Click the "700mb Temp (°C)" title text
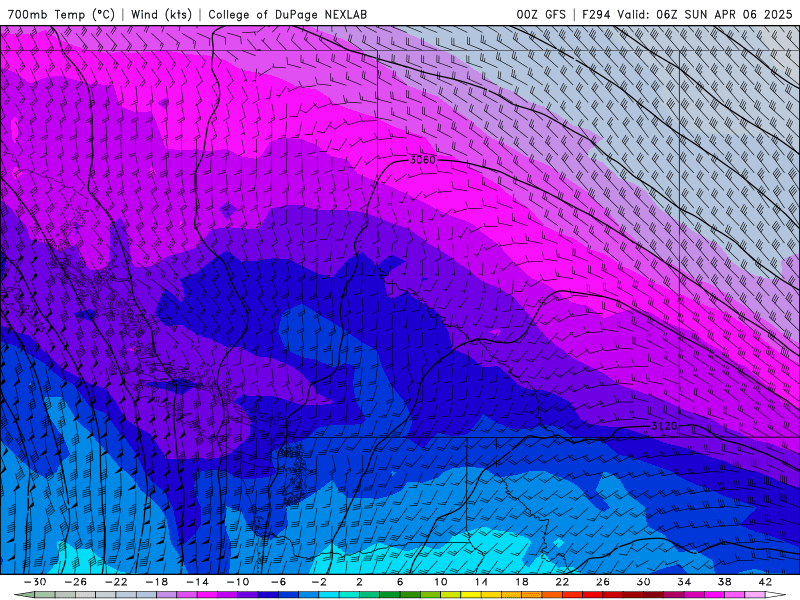Viewport: 800px width, 600px height. click(61, 14)
